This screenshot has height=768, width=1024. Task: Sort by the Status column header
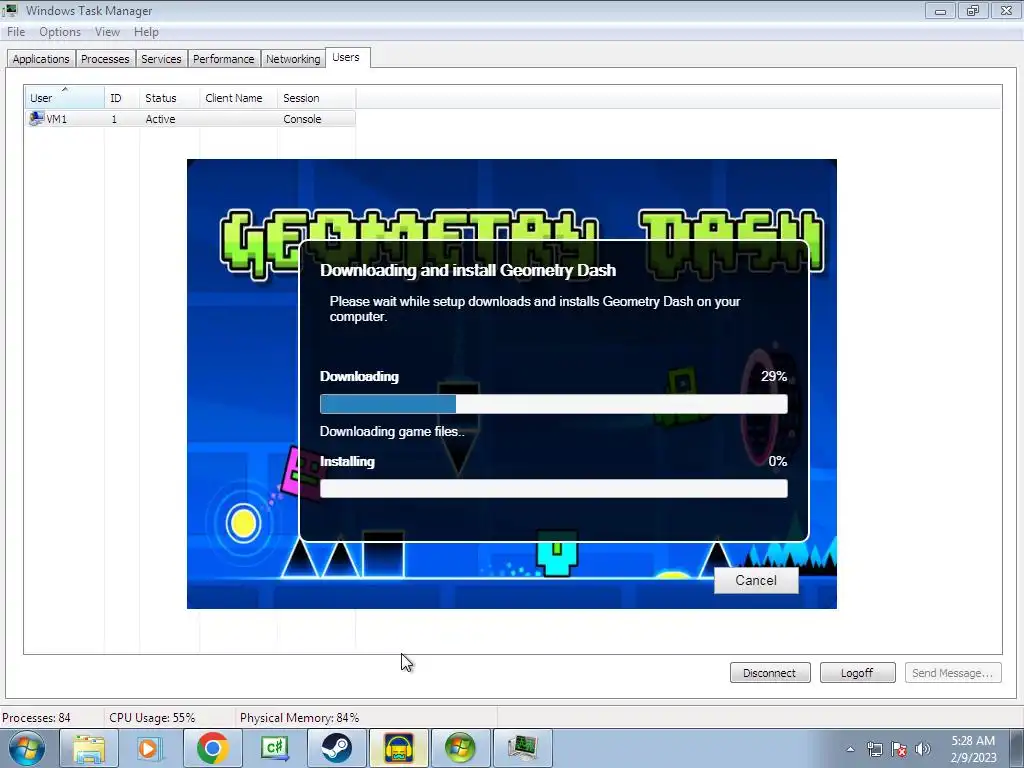point(169,98)
